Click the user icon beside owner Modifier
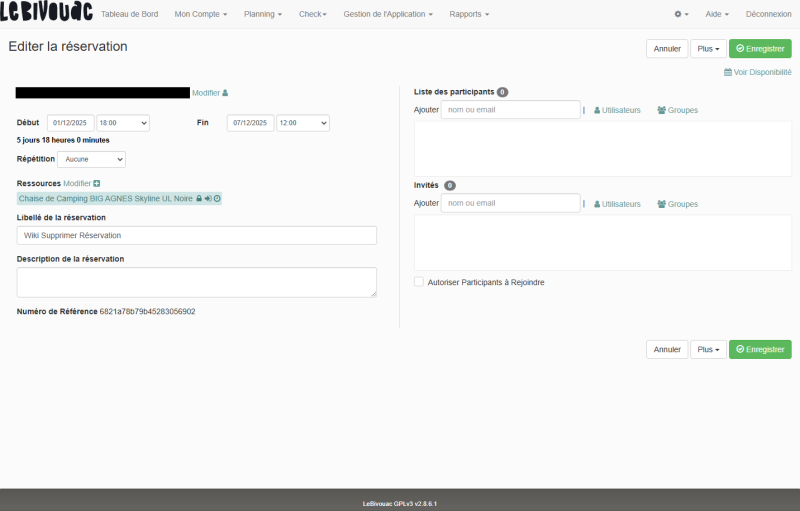The image size is (800, 511). point(225,93)
